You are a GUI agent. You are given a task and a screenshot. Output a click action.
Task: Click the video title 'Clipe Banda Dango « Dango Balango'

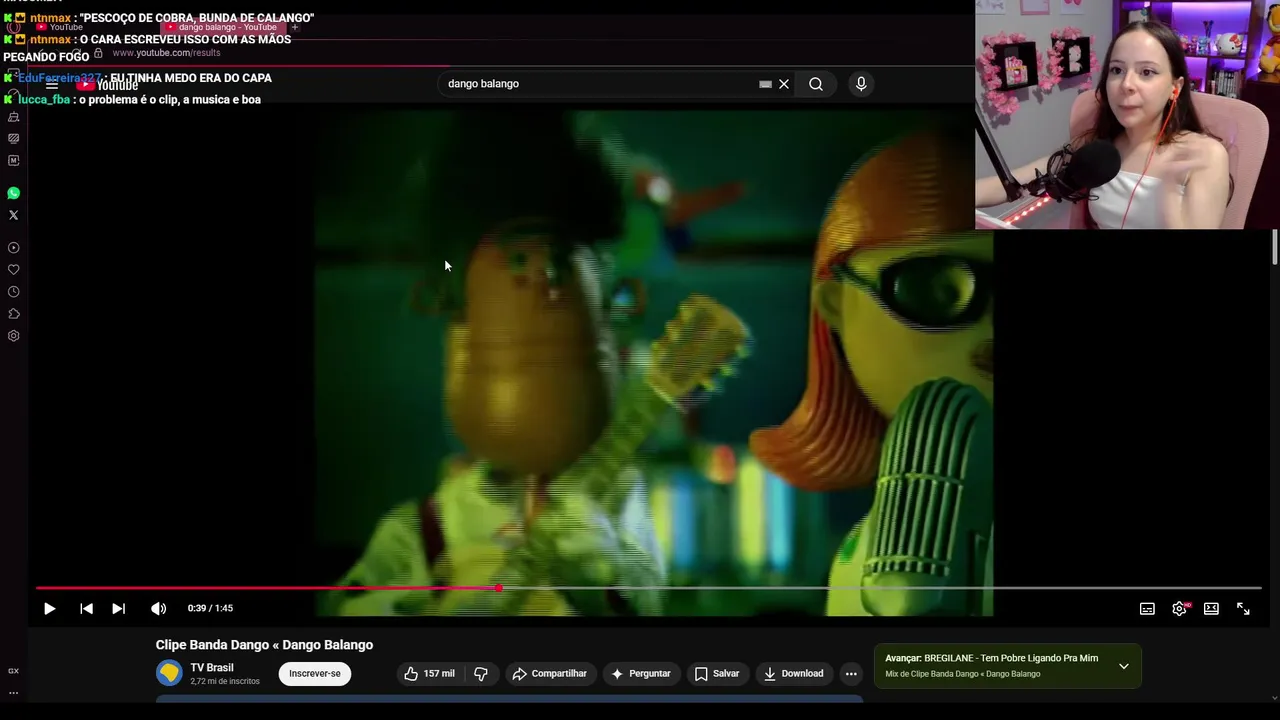pos(264,645)
